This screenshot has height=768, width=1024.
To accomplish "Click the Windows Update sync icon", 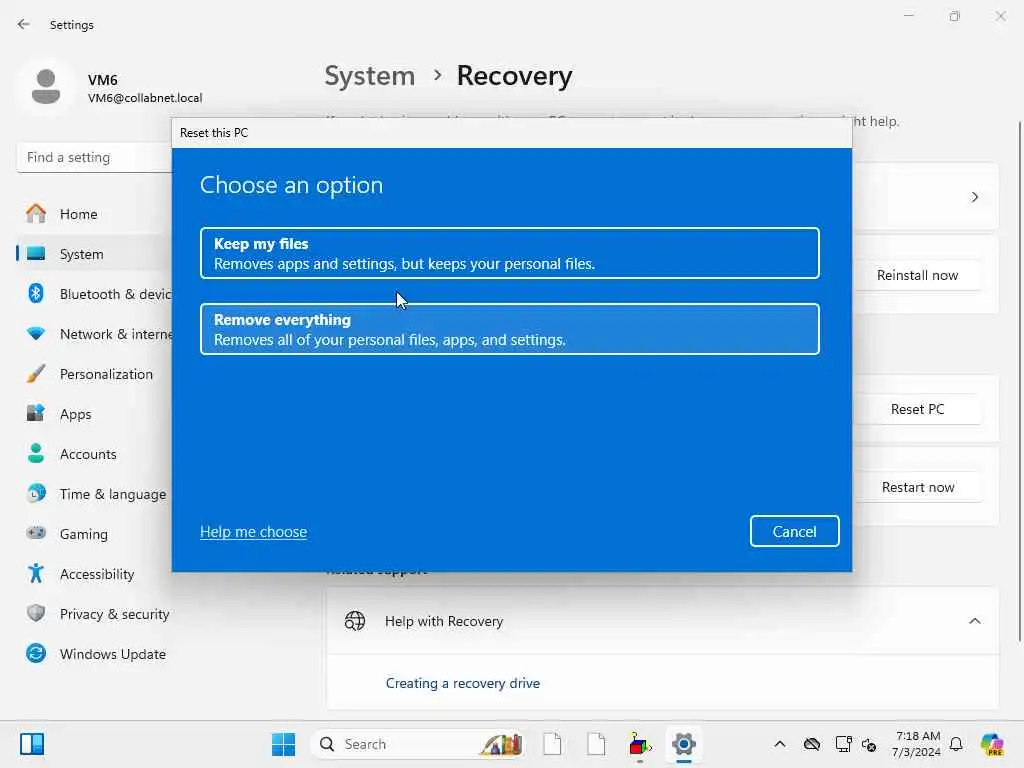I will (36, 653).
